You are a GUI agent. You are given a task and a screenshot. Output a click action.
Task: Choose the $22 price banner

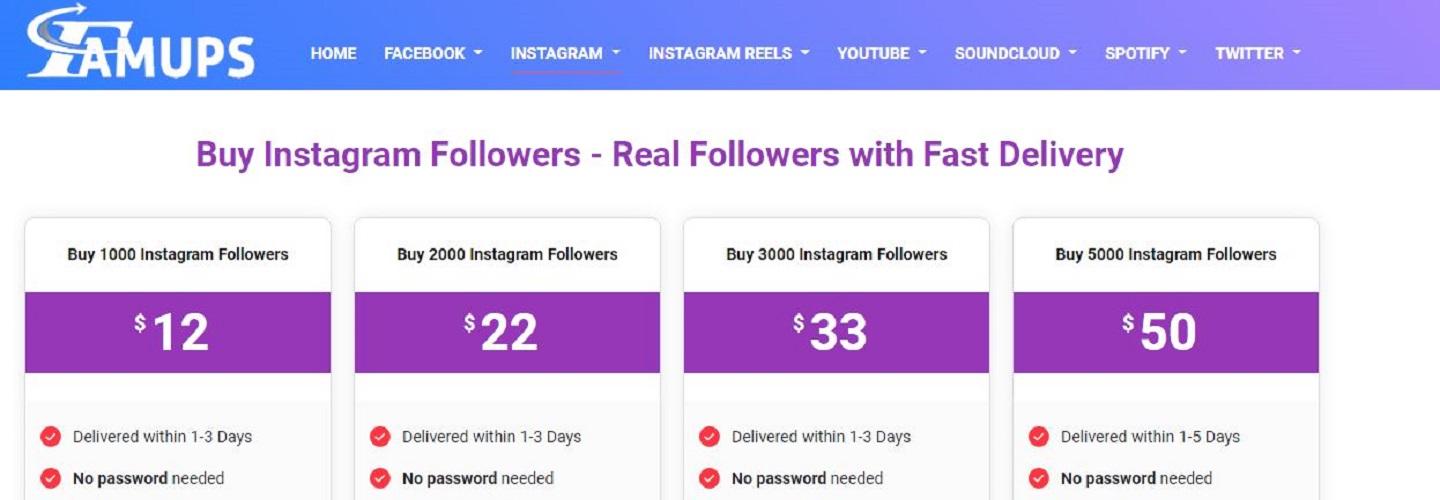507,332
